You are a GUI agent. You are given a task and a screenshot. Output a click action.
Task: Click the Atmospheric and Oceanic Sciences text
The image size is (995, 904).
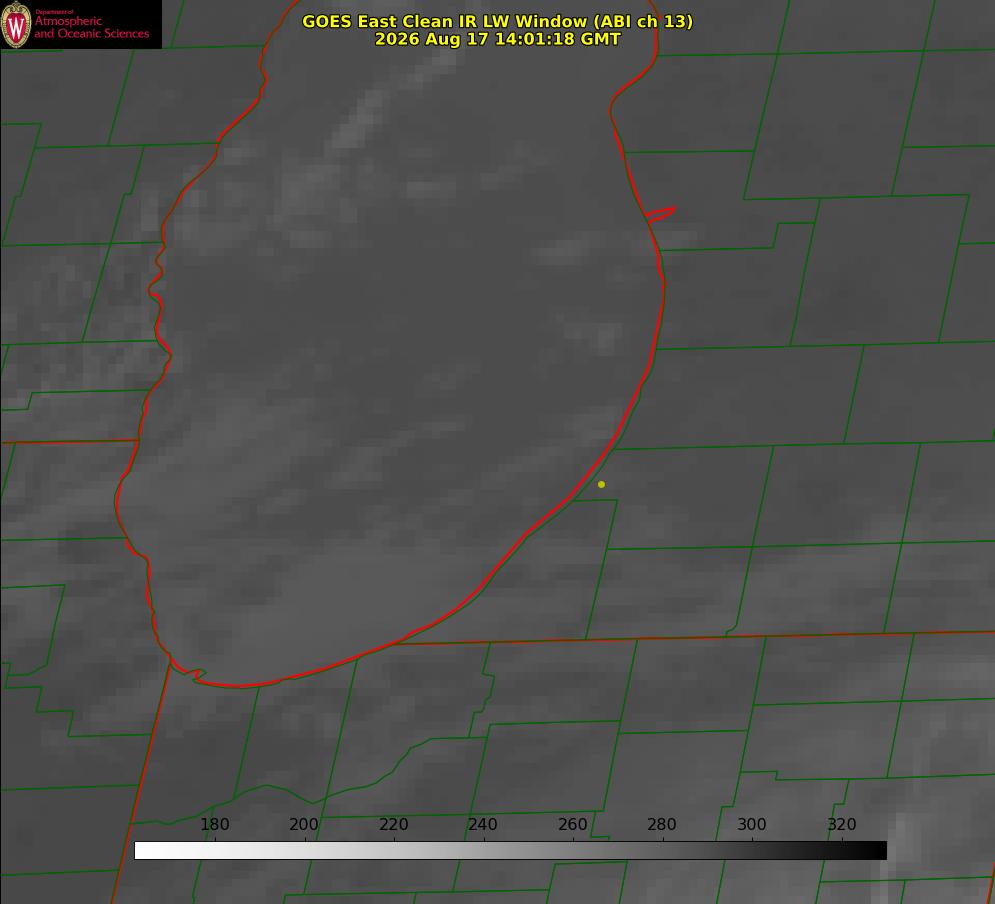point(91,27)
